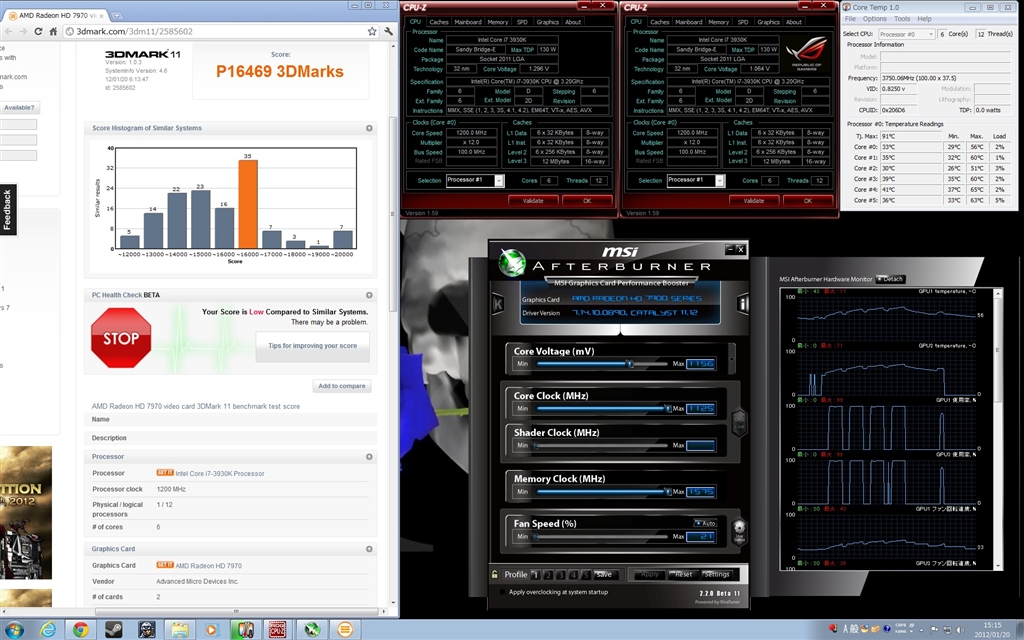Image resolution: width=1024 pixels, height=640 pixels.
Task: Open Core Temp Tools menu
Action: point(902,19)
